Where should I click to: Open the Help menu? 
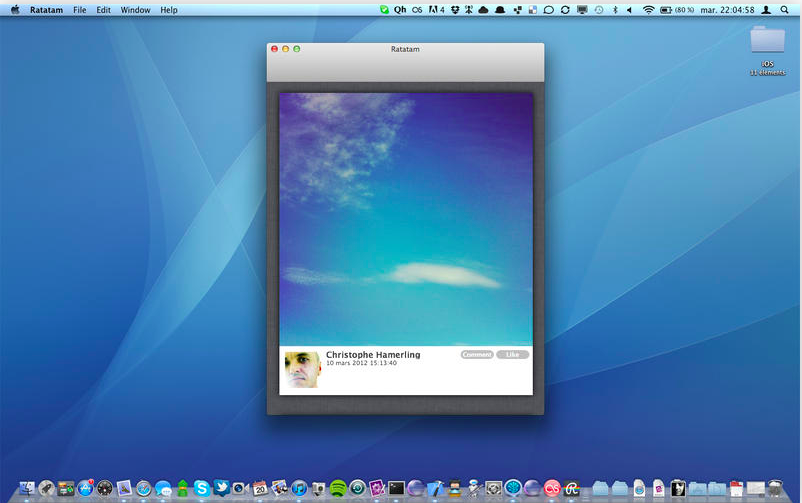point(169,10)
